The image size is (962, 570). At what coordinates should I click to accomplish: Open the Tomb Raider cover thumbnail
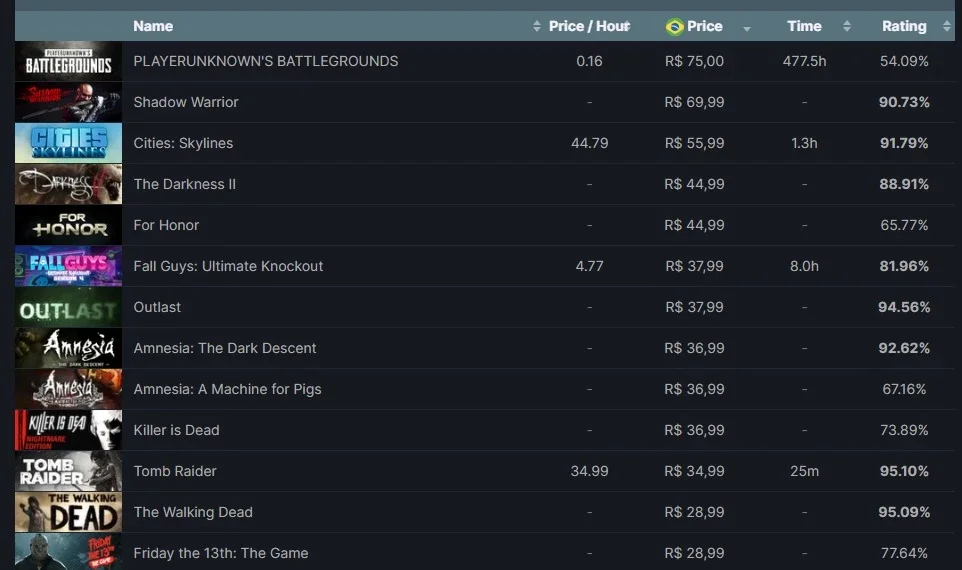[68, 471]
